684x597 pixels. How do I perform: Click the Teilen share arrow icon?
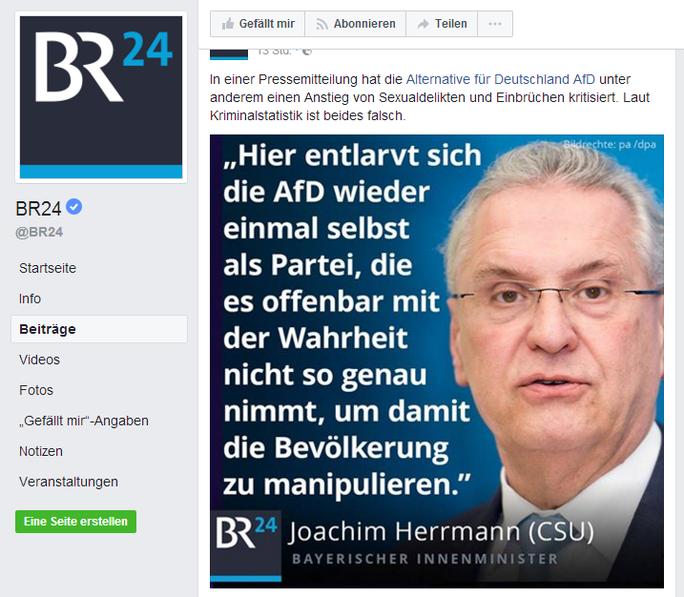point(423,24)
